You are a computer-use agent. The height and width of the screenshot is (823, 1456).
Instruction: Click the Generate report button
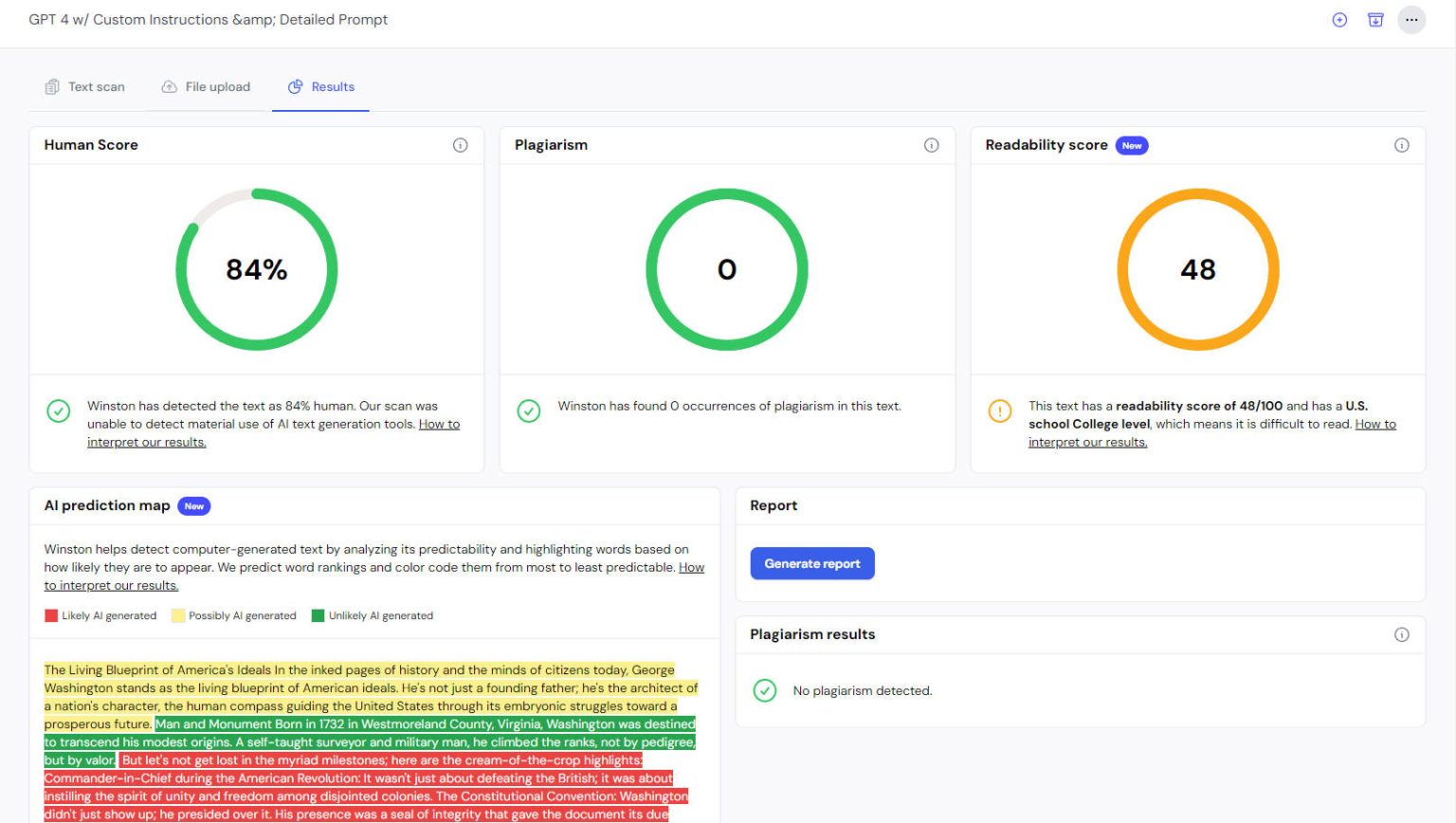811,563
